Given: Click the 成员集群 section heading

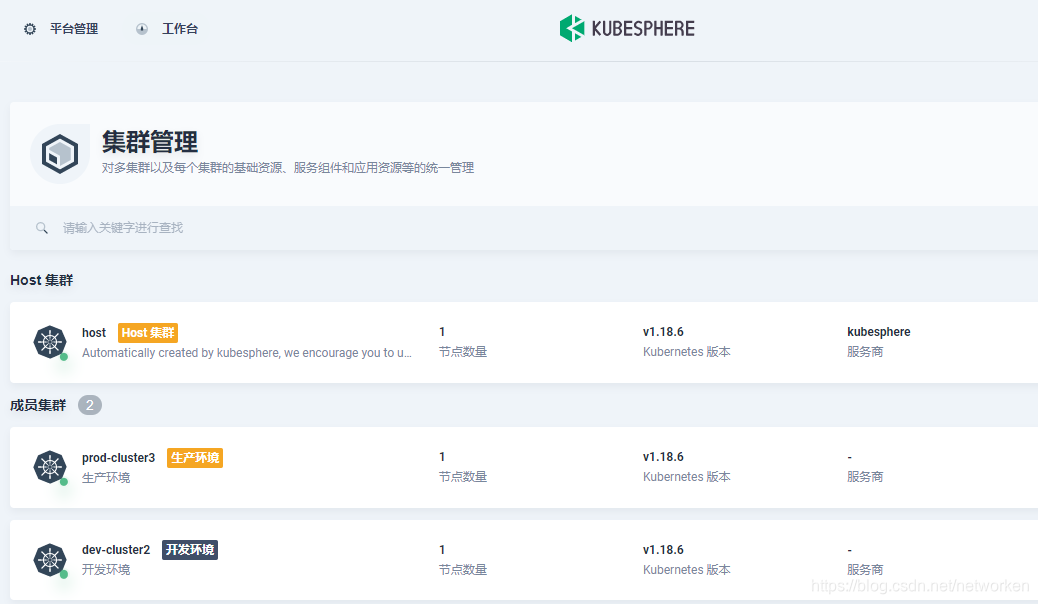Looking at the screenshot, I should pyautogui.click(x=38, y=405).
